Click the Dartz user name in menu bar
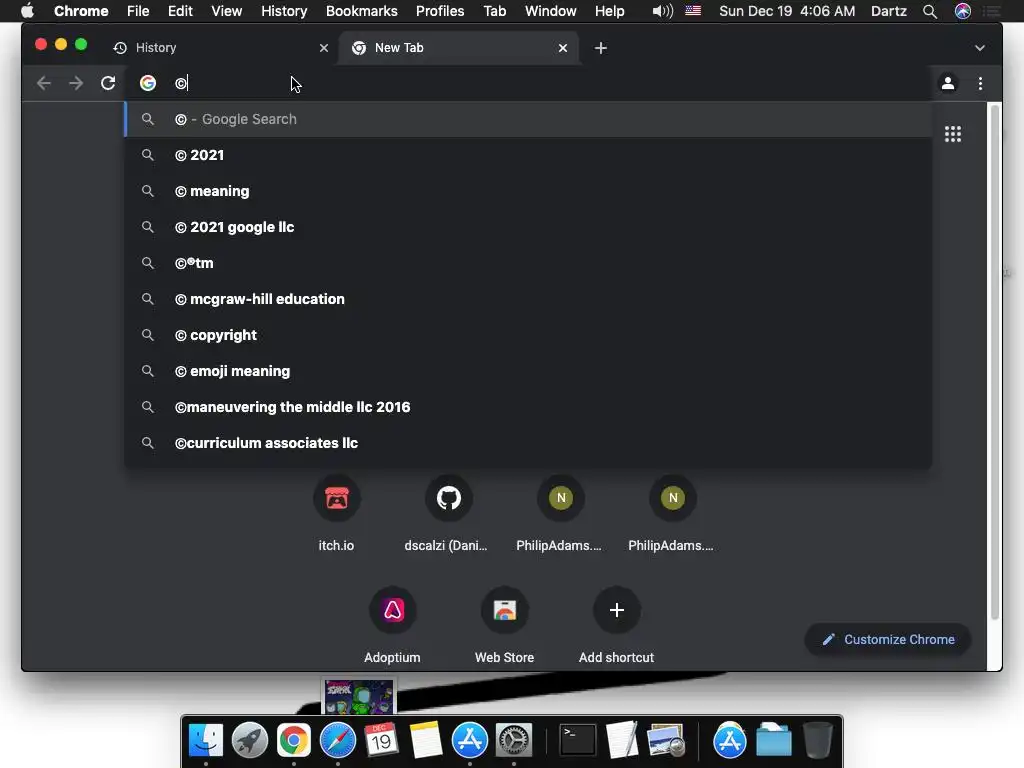 click(889, 11)
